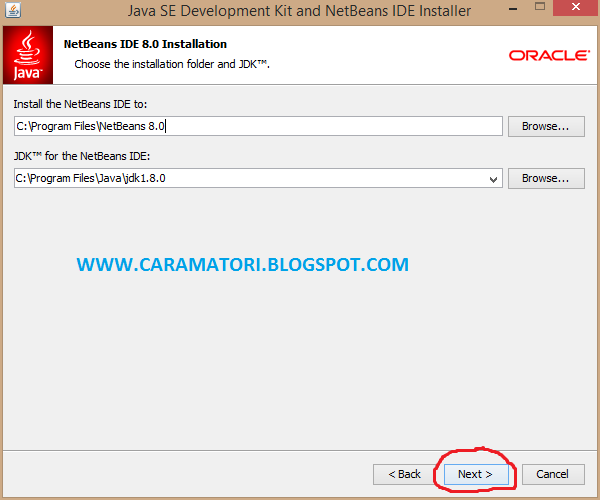Go back with the < Back button
This screenshot has height=500, width=600.
[404, 474]
